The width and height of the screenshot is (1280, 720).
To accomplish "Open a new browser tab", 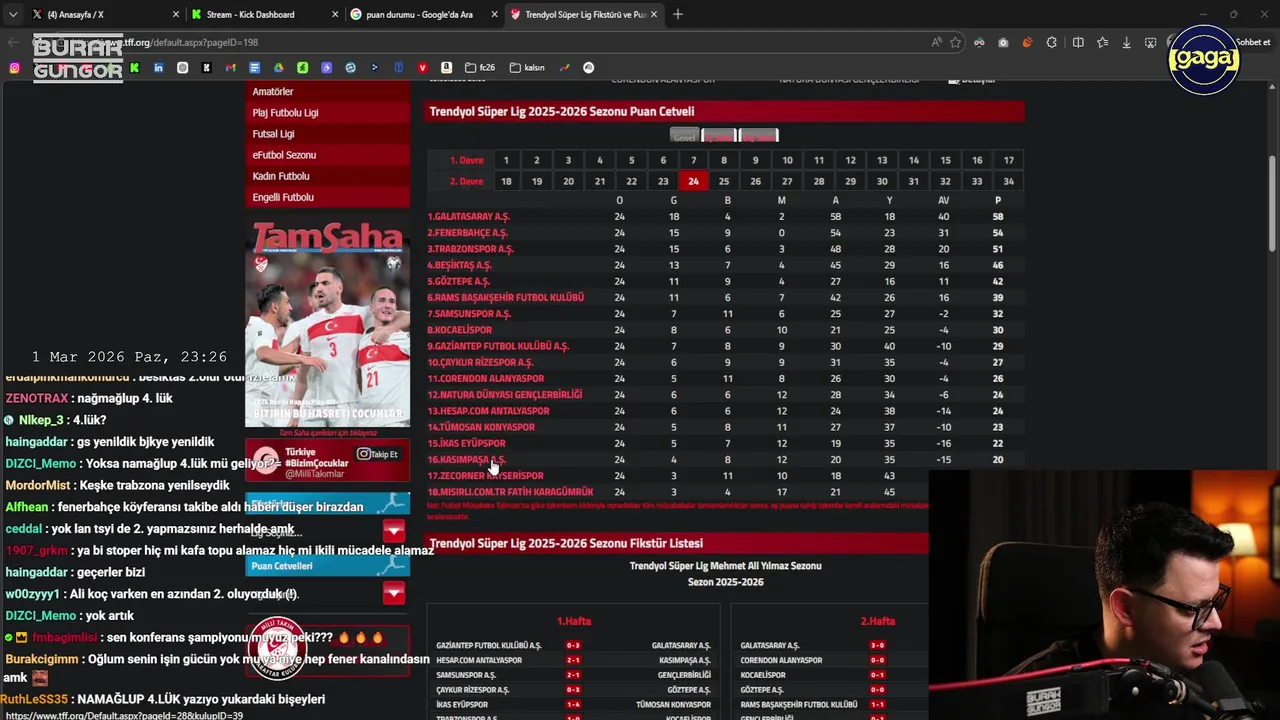I will (678, 14).
